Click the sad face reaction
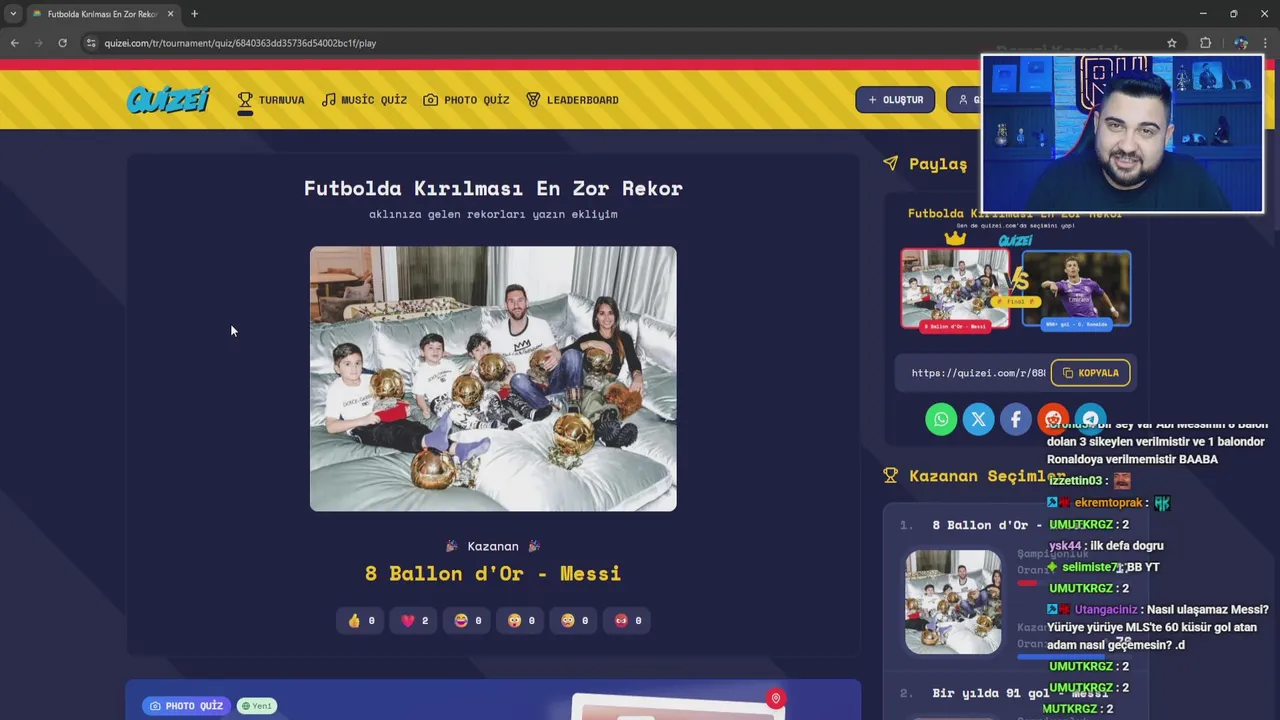The width and height of the screenshot is (1280, 720). [574, 620]
